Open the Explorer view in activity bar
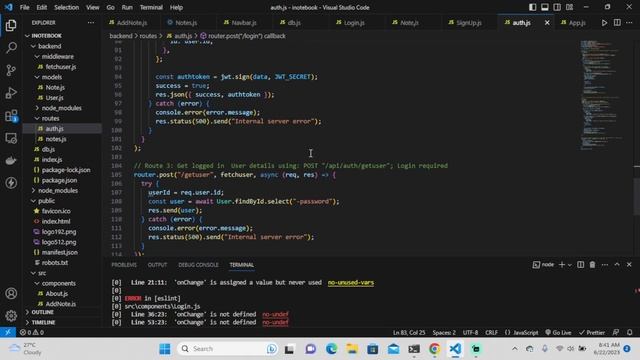 click(x=11, y=25)
